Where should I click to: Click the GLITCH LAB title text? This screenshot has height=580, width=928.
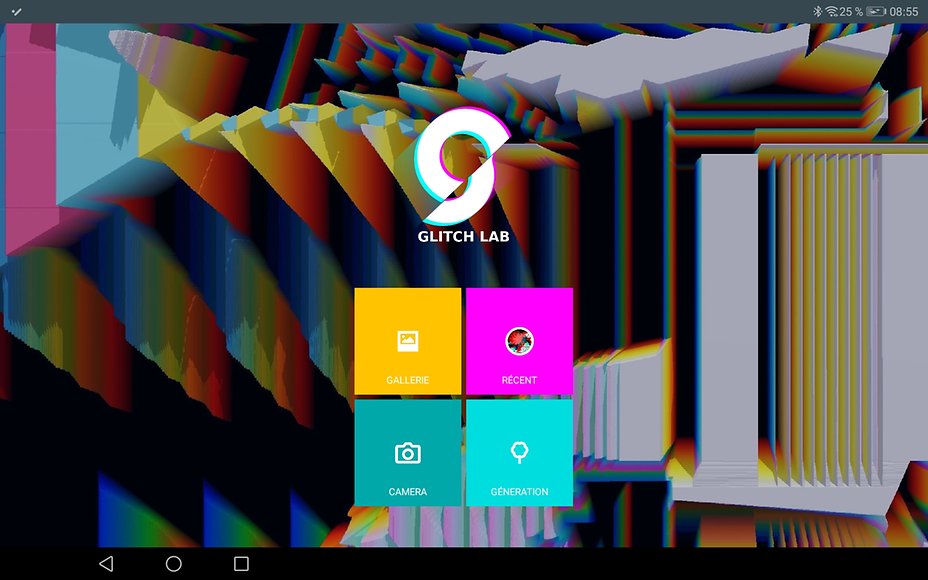[x=463, y=236]
